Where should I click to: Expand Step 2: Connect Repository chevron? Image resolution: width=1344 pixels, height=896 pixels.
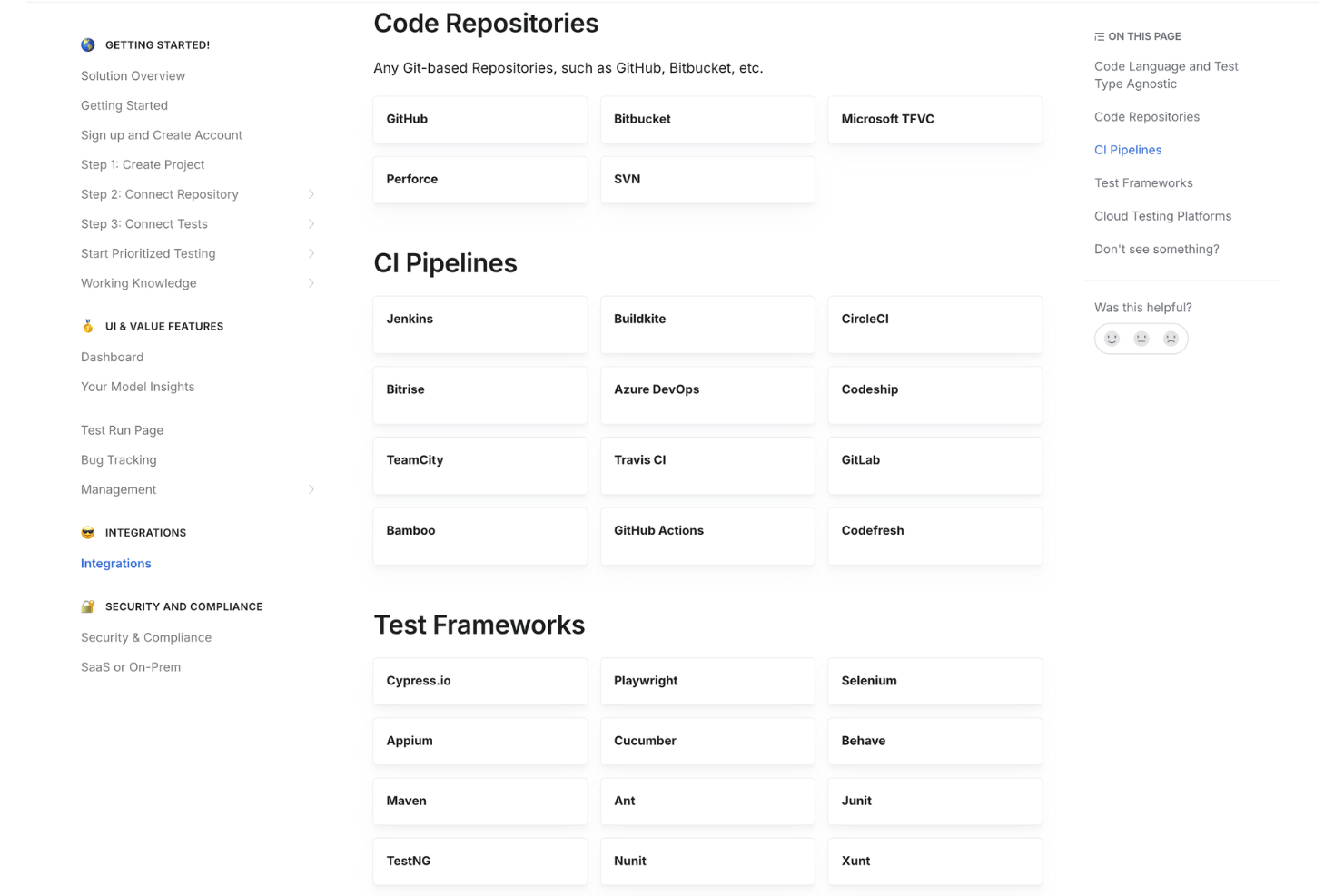pyautogui.click(x=311, y=194)
